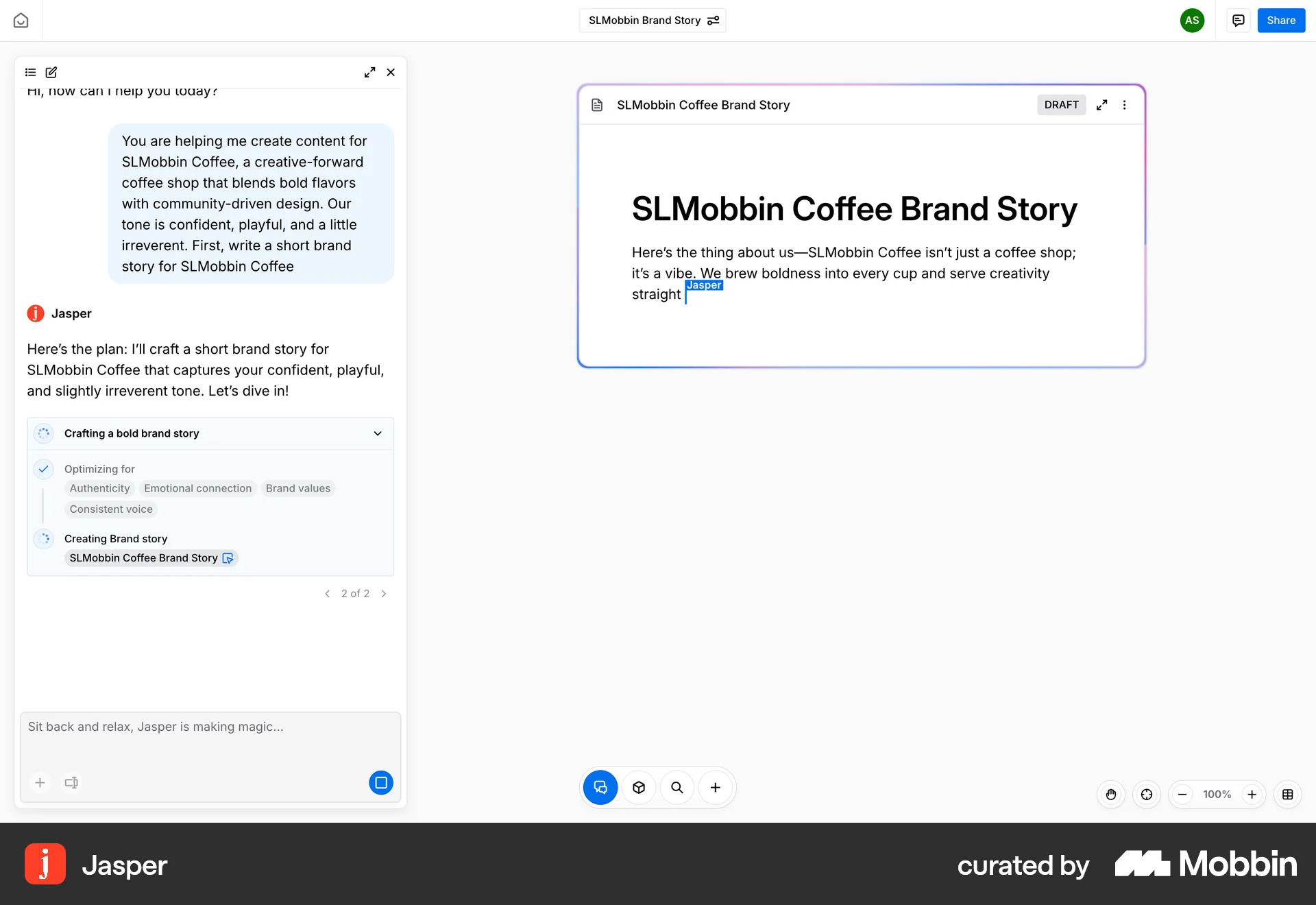This screenshot has width=1316, height=905.
Task: Expand the brand story document to fullscreen
Action: 1101,105
